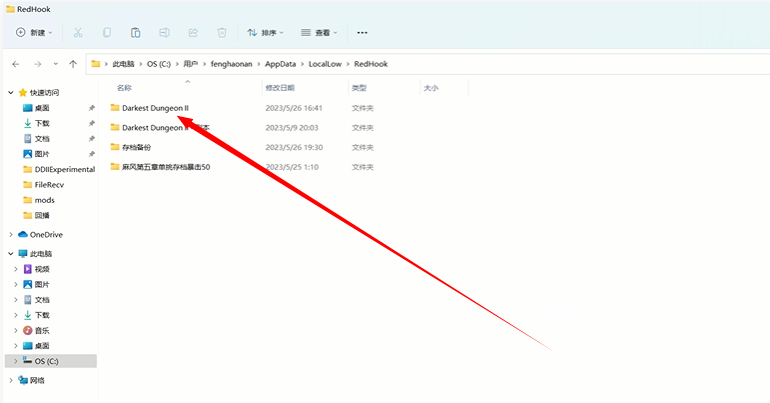
Task: Click the Copy icon in toolbar
Action: pyautogui.click(x=107, y=33)
